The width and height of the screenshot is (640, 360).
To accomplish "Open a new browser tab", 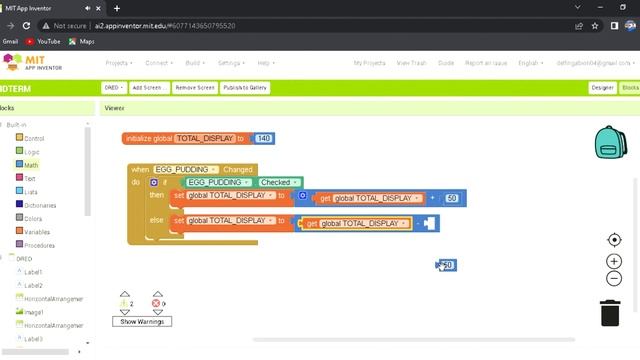I will coord(117,8).
